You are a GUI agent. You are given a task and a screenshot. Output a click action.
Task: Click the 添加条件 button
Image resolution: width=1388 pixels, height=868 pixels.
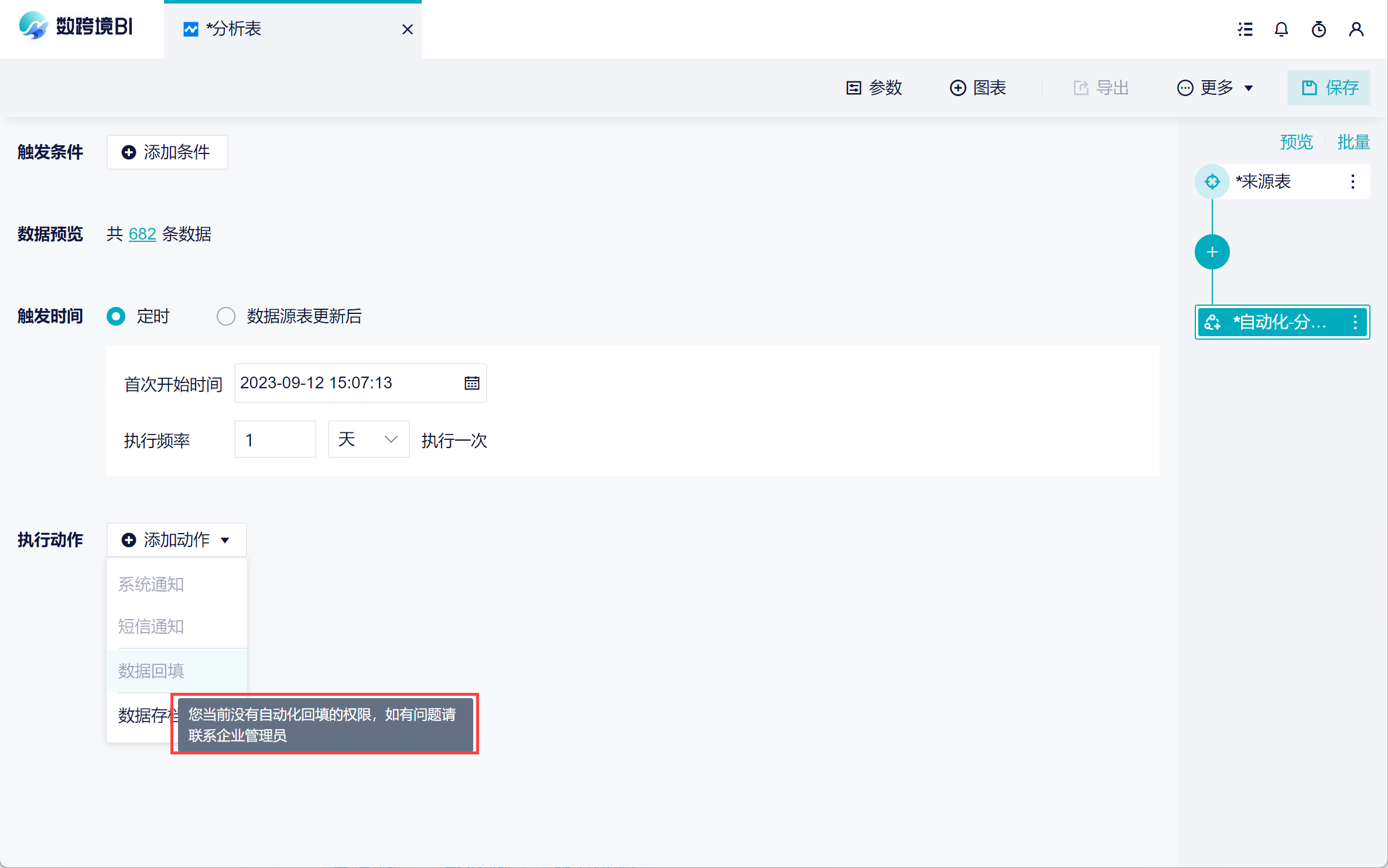167,152
